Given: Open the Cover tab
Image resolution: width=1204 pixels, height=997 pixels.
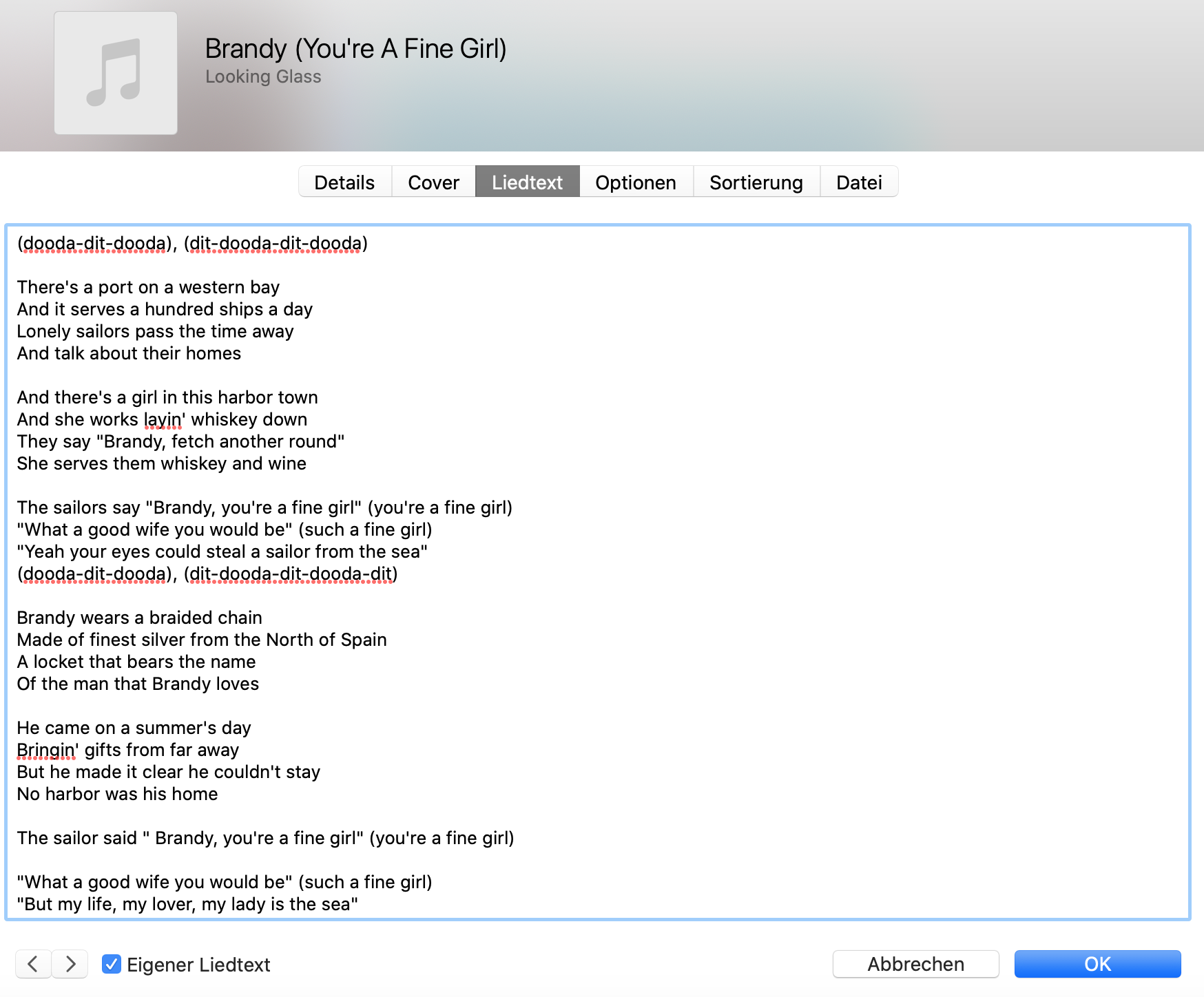Looking at the screenshot, I should [x=433, y=182].
